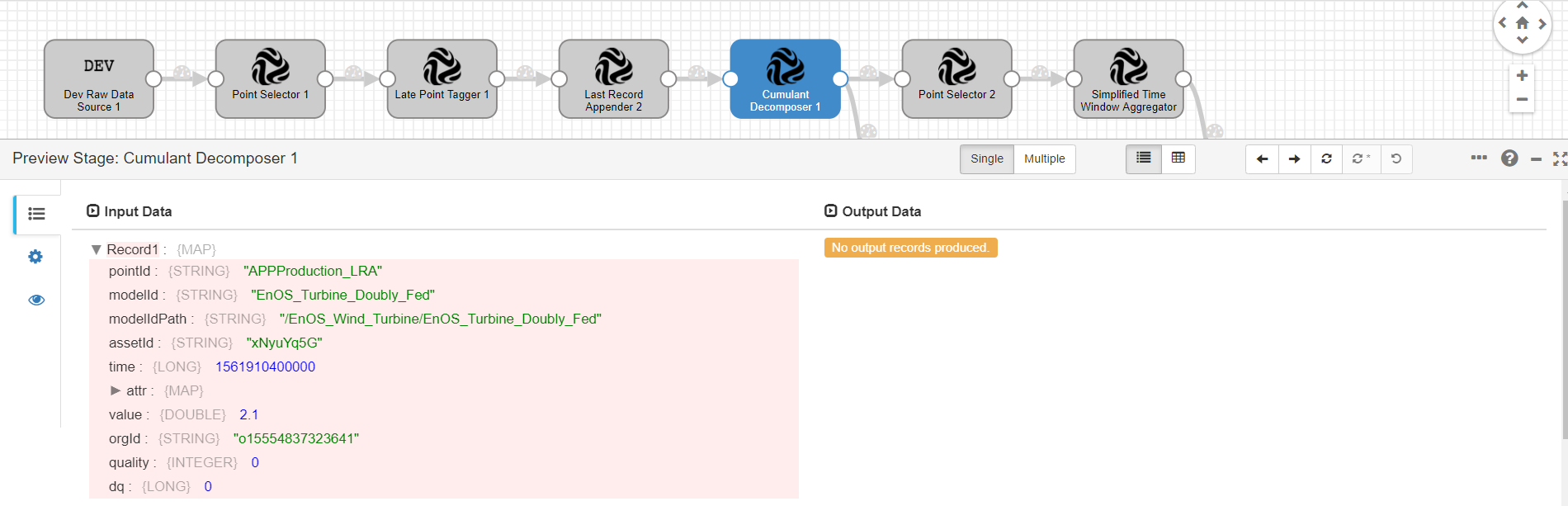The width and height of the screenshot is (1568, 506).
Task: Select the Dev Raw Data Source 1 stage
Action: click(x=99, y=79)
